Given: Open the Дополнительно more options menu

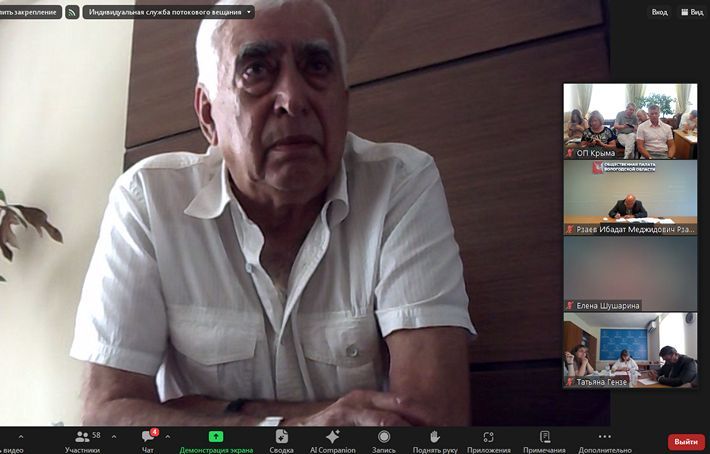Looking at the screenshot, I should 604,441.
